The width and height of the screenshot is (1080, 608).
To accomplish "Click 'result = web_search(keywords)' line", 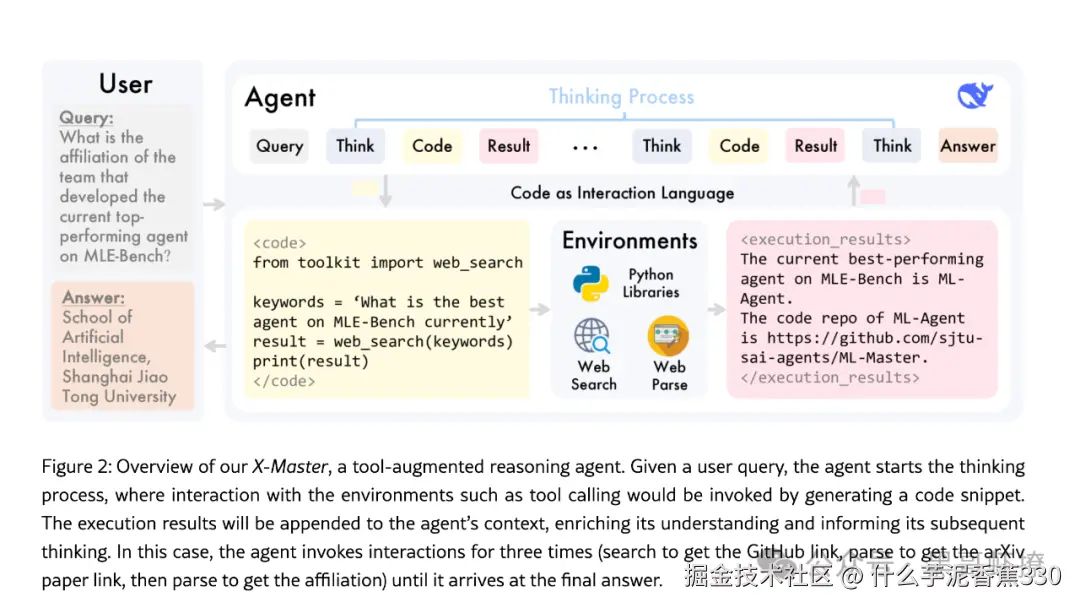I will pyautogui.click(x=383, y=342).
